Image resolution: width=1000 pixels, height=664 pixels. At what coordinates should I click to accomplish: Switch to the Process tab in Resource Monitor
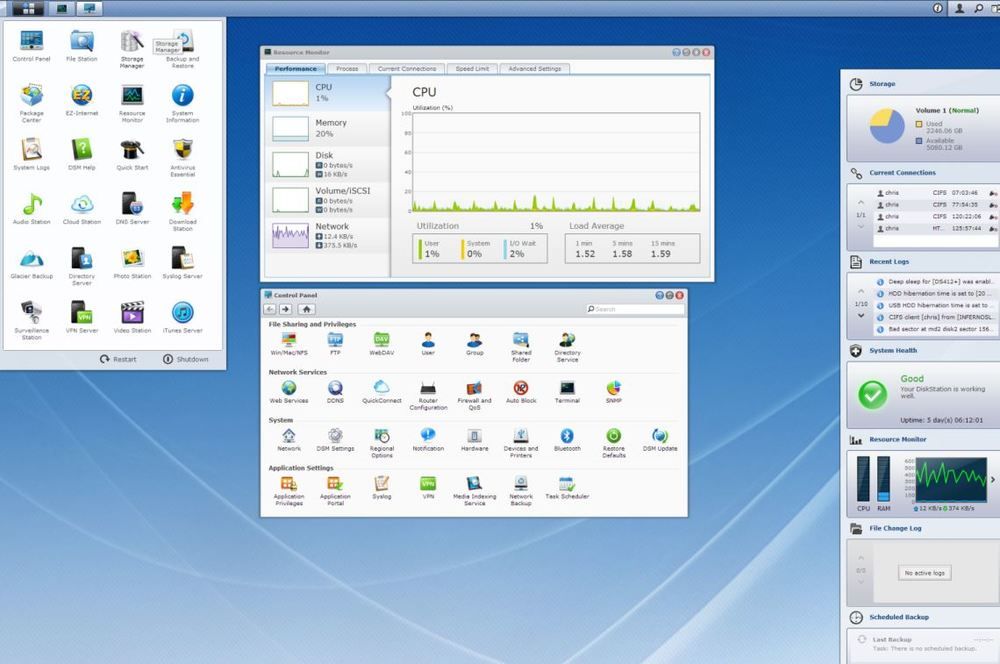(x=347, y=68)
